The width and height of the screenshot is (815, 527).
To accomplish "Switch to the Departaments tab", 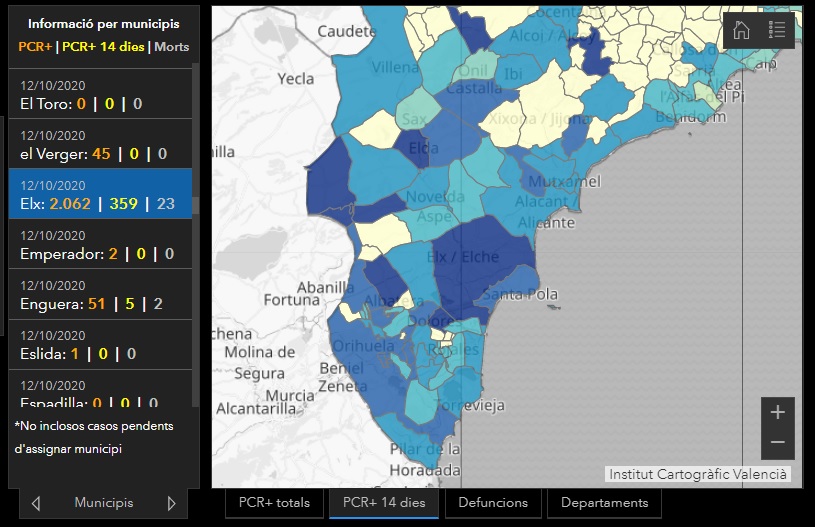I will 604,503.
